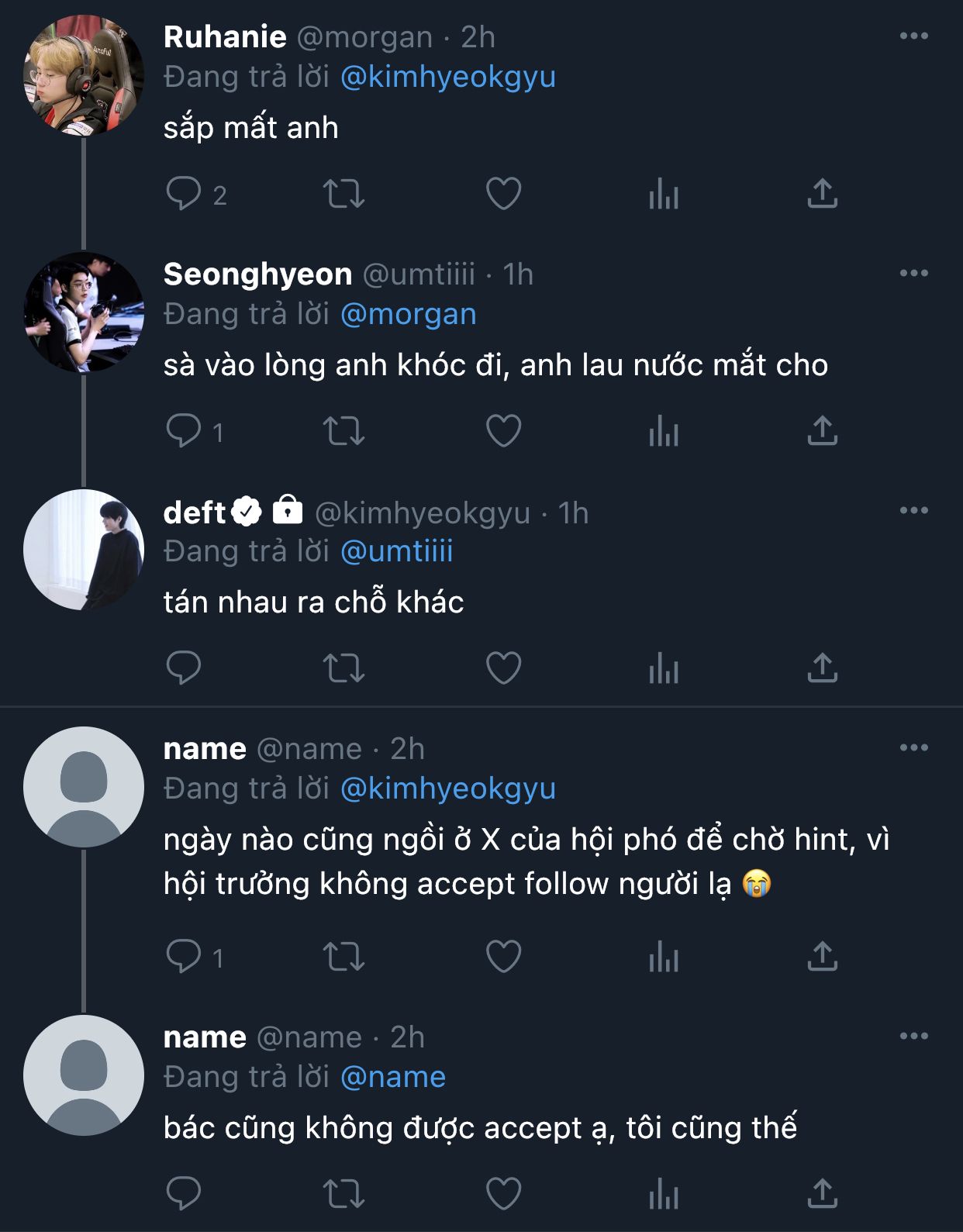
Task: Open Seonghyeon's profile name
Action: 257,274
